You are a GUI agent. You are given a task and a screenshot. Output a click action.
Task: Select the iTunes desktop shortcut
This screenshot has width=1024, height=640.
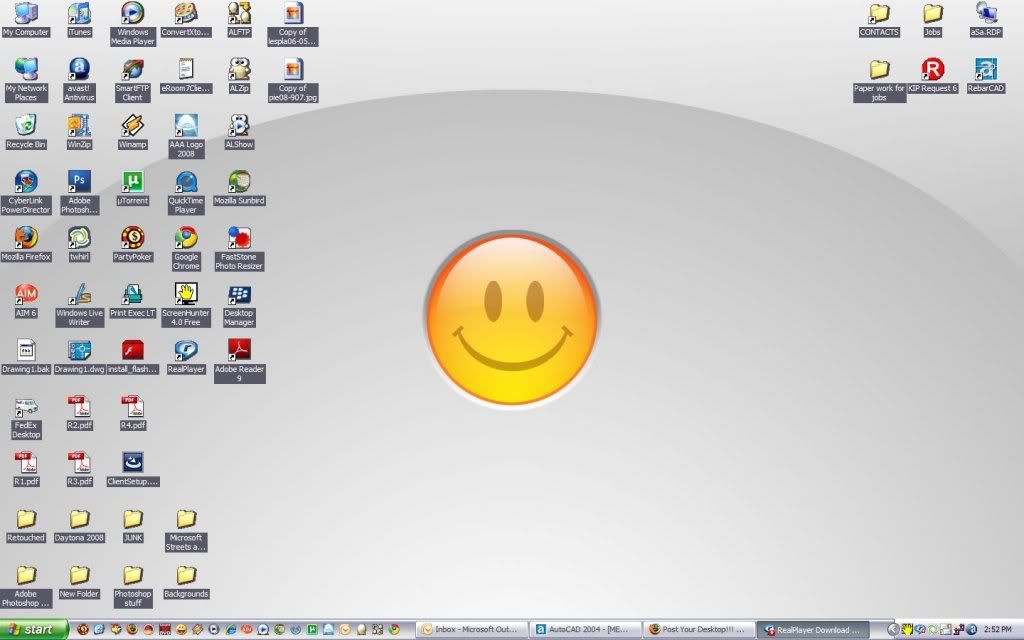(79, 20)
